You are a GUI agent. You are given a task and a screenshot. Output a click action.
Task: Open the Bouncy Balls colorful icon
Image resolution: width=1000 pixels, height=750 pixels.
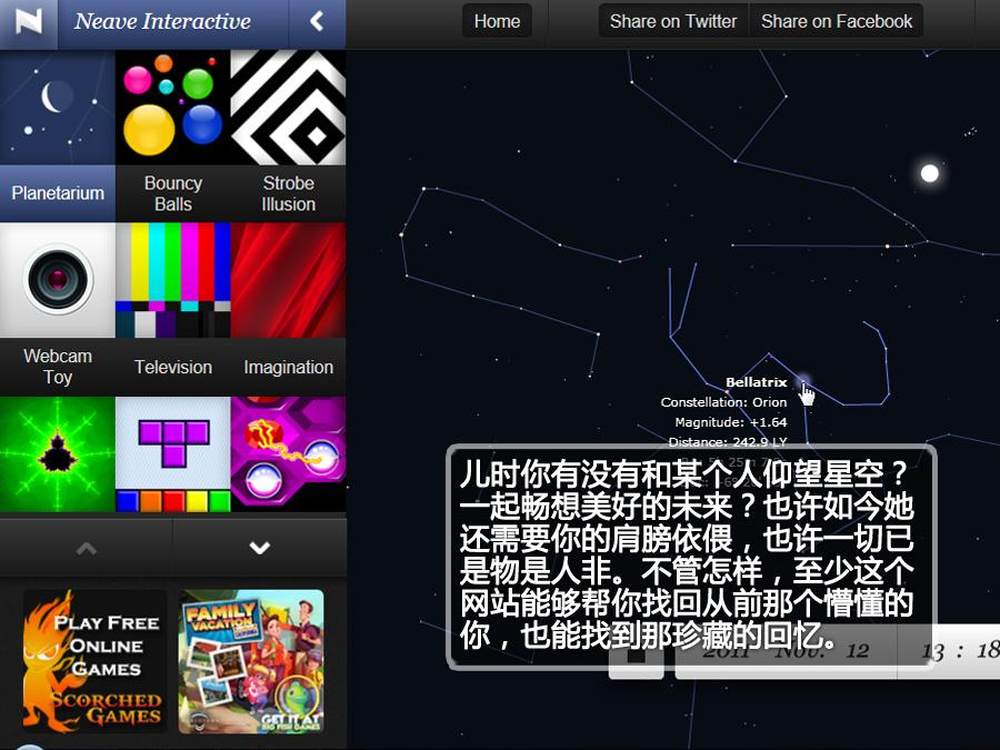pos(173,107)
